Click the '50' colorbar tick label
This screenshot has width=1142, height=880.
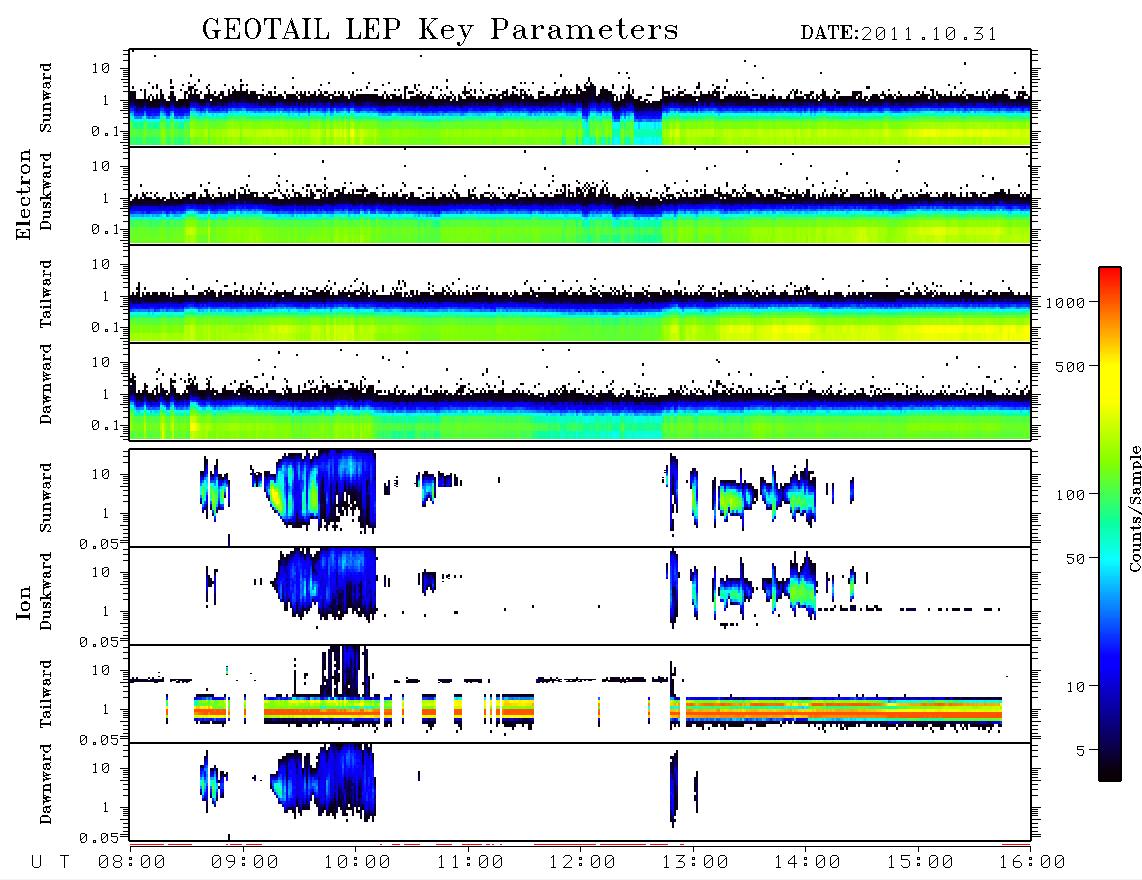point(1075,559)
